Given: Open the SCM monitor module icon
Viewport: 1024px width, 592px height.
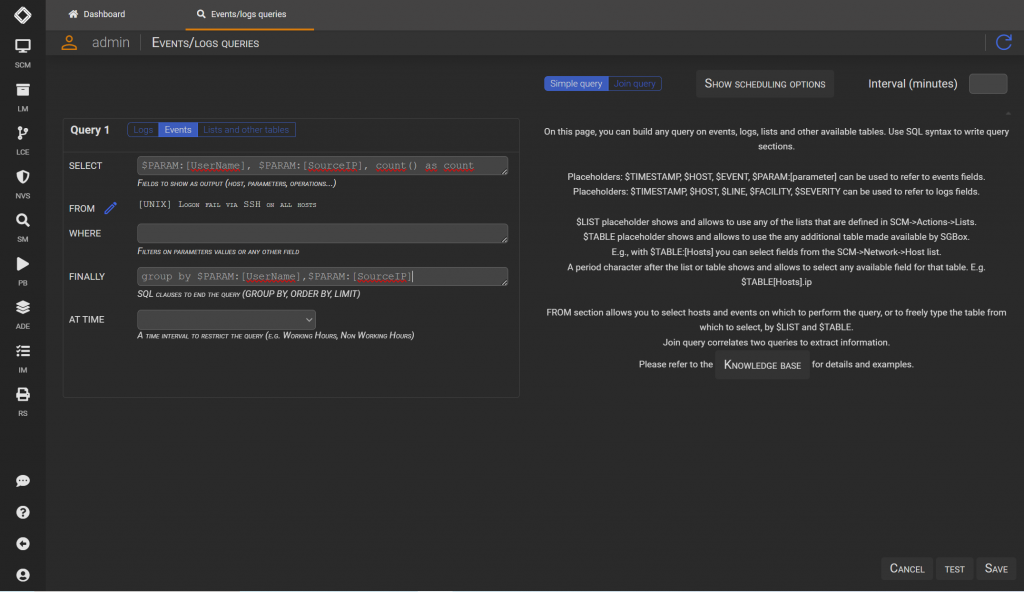Looking at the screenshot, I should (22, 46).
